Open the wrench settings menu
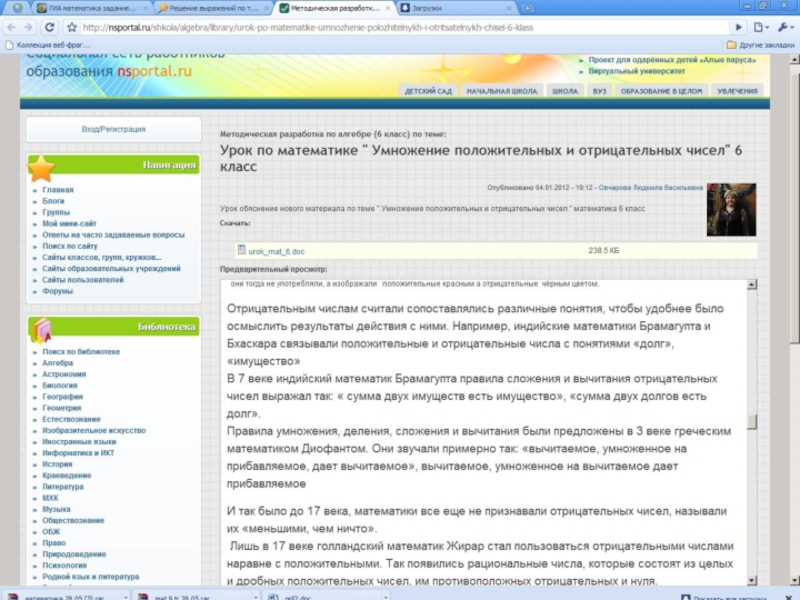This screenshot has height=600, width=800. coord(784,28)
